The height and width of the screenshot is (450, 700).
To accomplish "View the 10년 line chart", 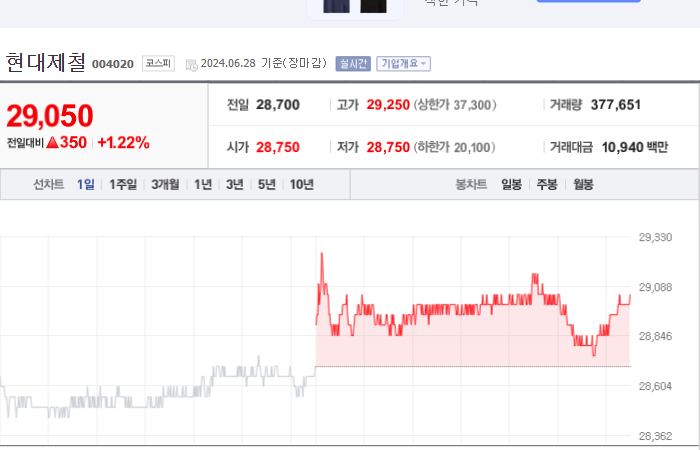I will (x=302, y=184).
